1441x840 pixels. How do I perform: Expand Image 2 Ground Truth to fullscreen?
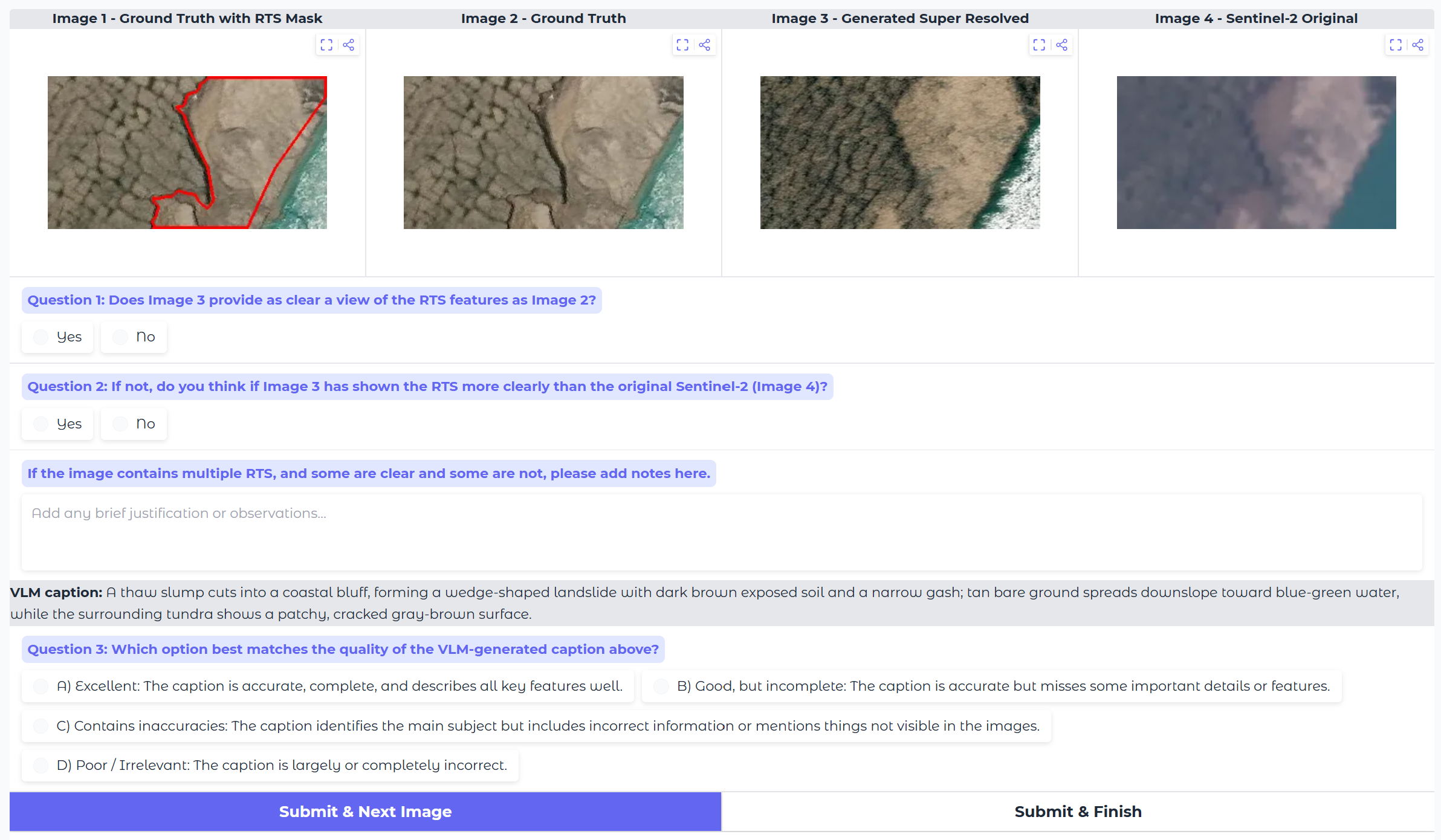(682, 45)
